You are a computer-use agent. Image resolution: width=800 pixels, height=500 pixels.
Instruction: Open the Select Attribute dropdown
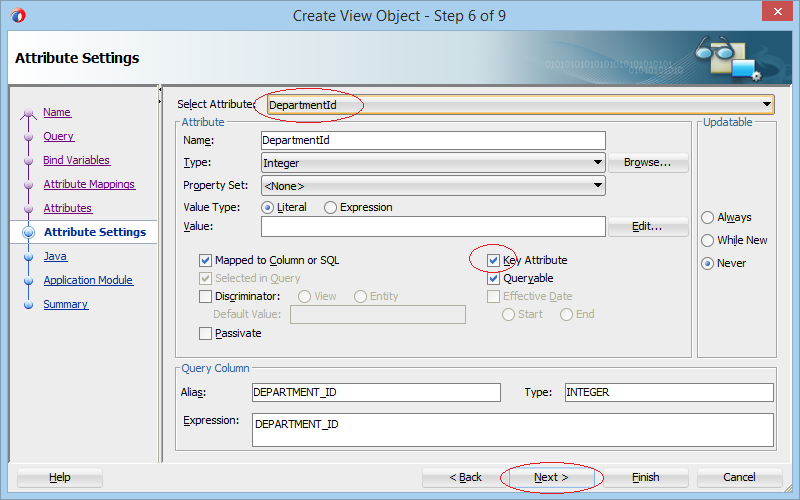pyautogui.click(x=520, y=105)
